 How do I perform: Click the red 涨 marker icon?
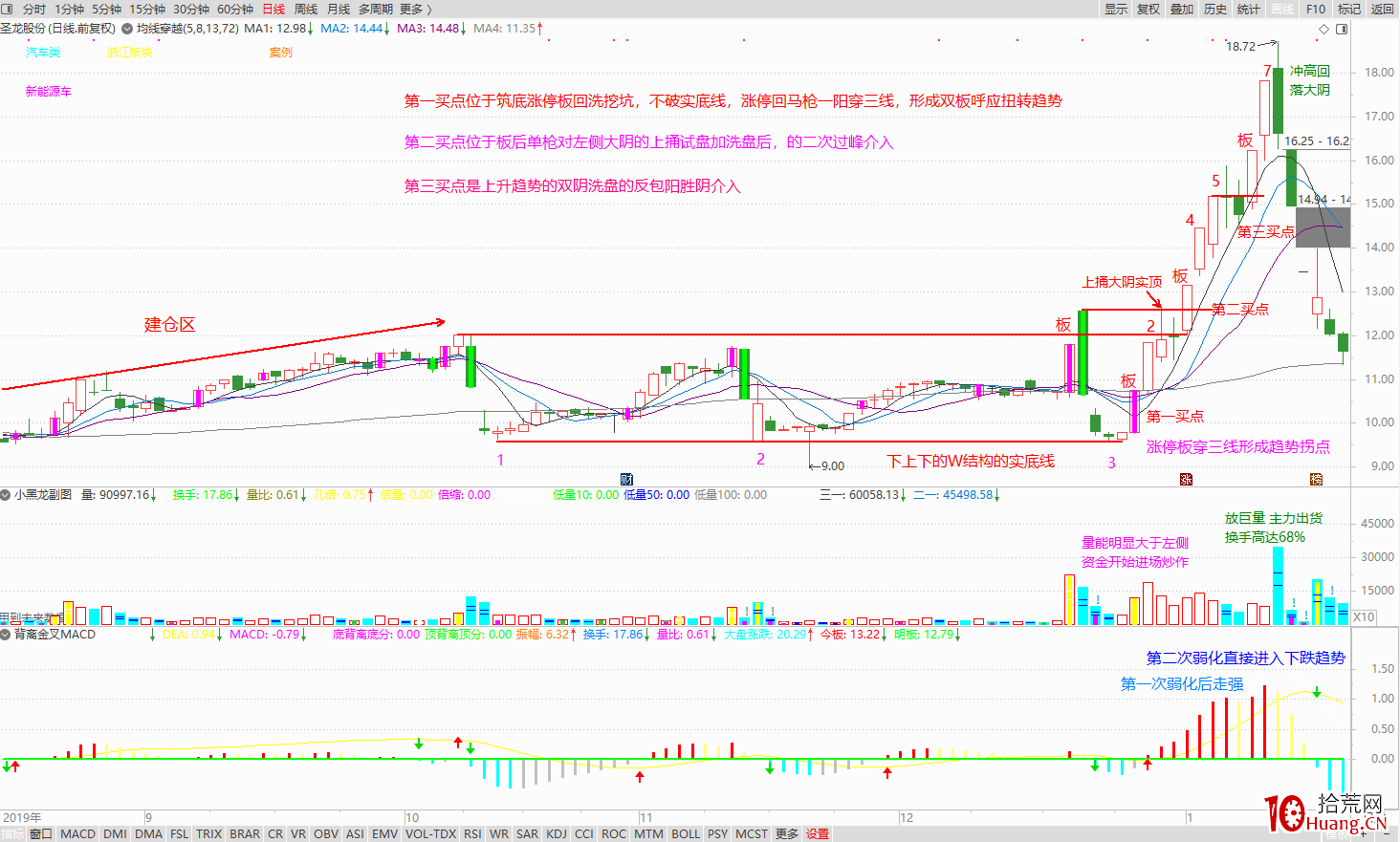pyautogui.click(x=1186, y=479)
